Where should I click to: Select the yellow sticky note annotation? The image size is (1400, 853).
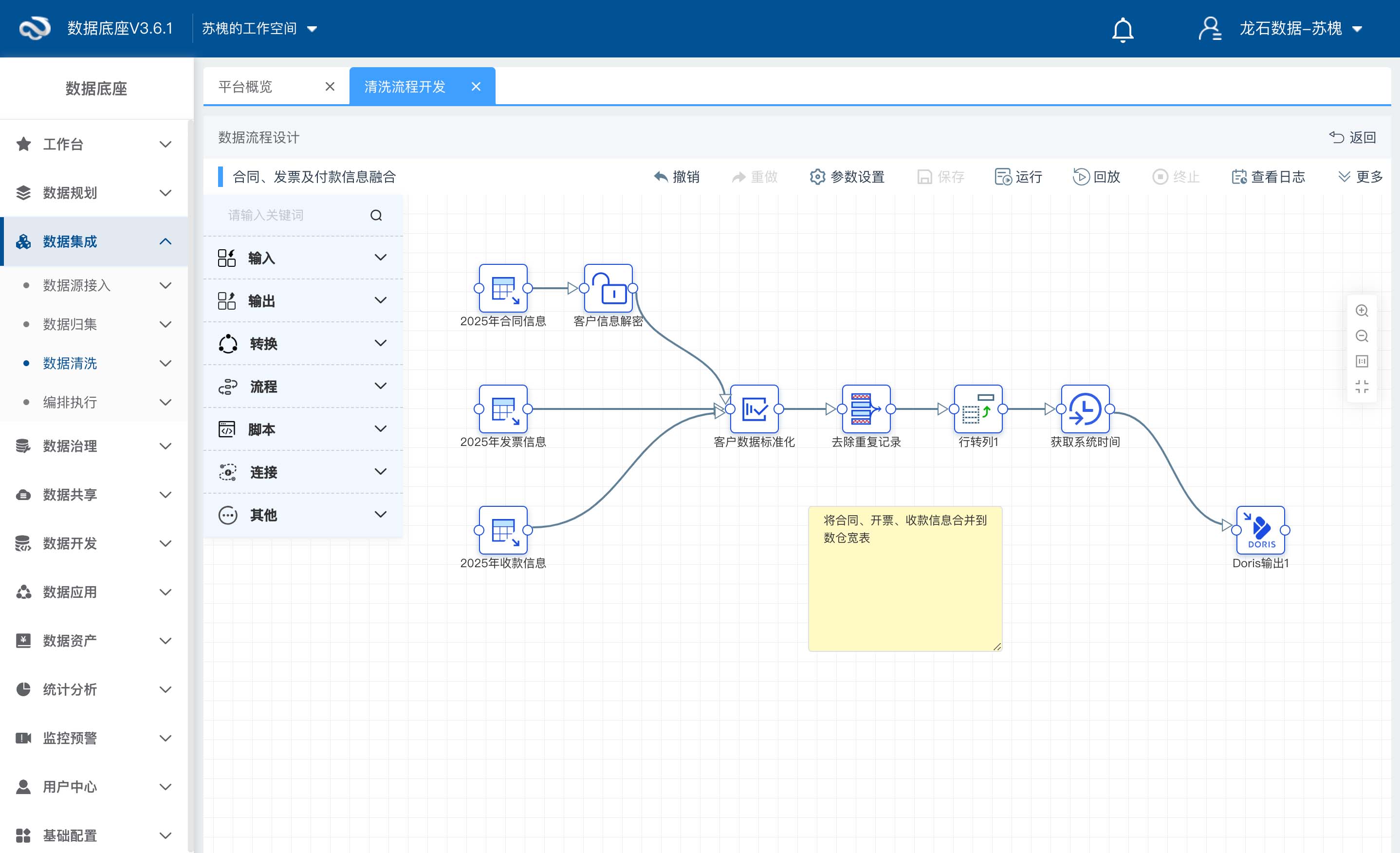904,591
